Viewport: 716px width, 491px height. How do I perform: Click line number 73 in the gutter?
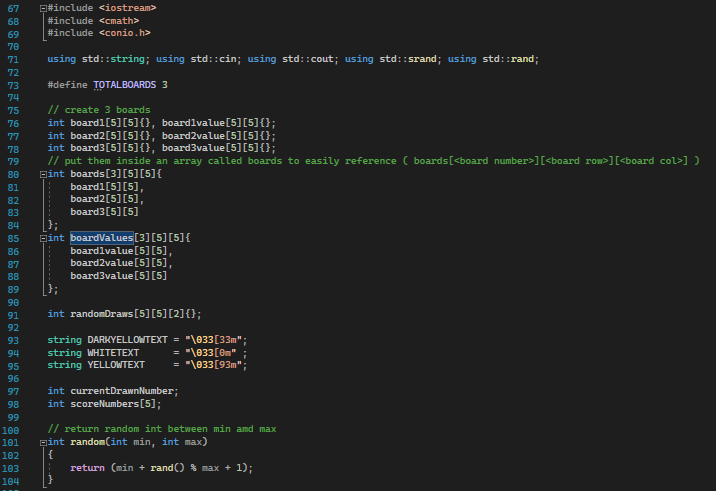coord(13,84)
